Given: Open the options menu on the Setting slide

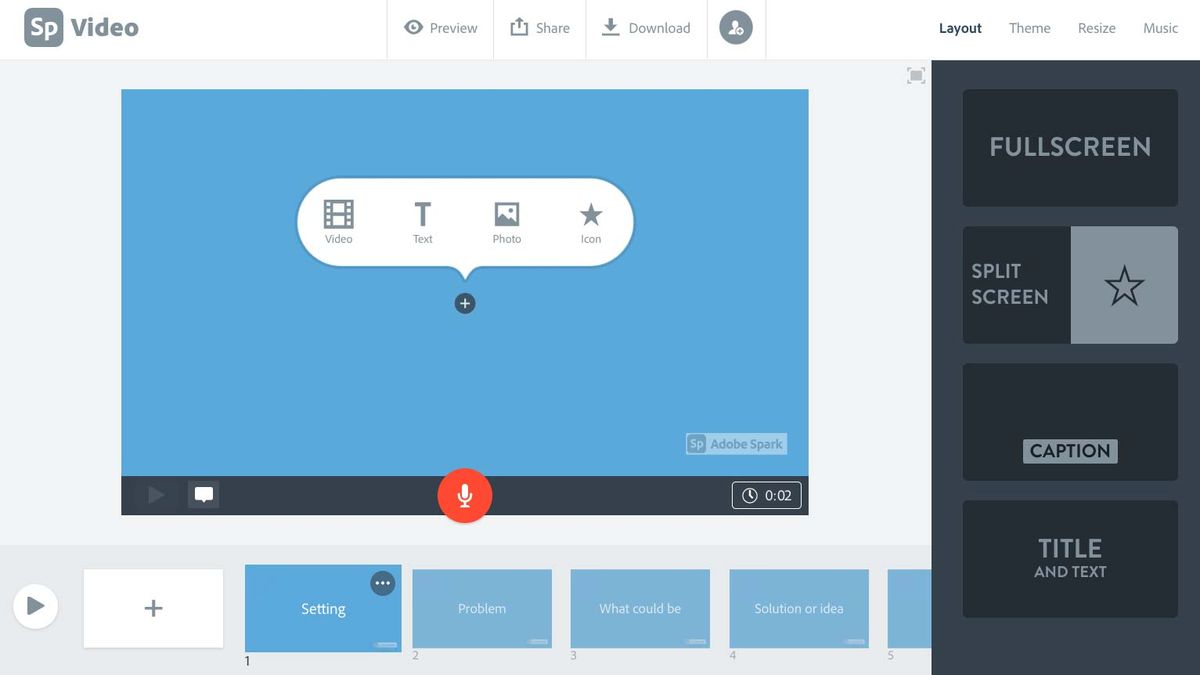Looking at the screenshot, I should tap(382, 583).
